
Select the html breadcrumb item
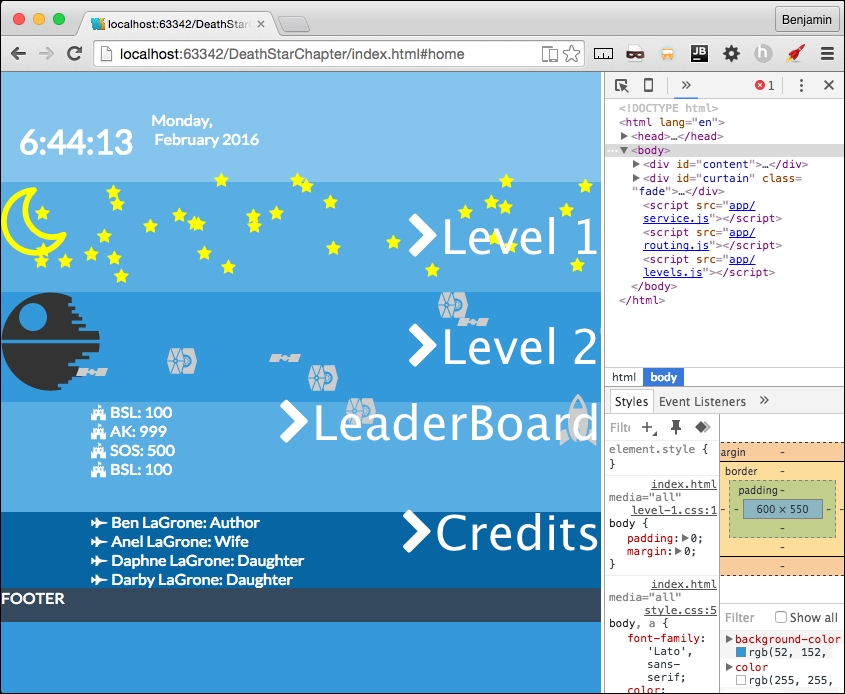[624, 377]
